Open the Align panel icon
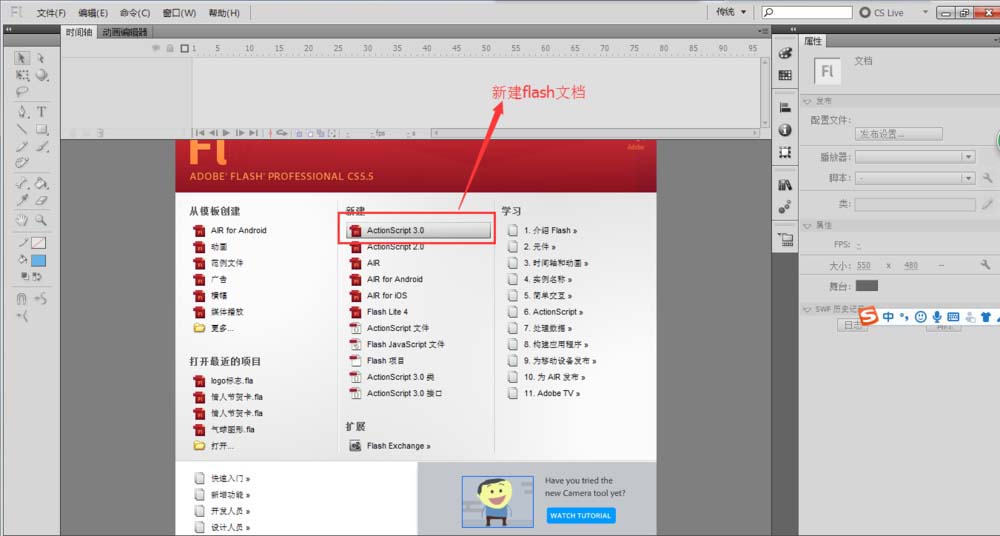 pos(785,108)
